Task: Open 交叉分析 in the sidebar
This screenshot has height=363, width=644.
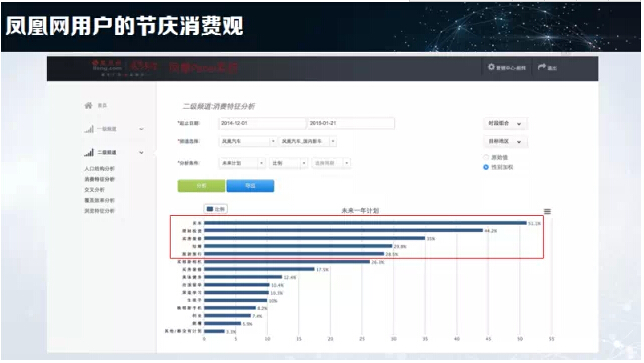Action: point(94,190)
